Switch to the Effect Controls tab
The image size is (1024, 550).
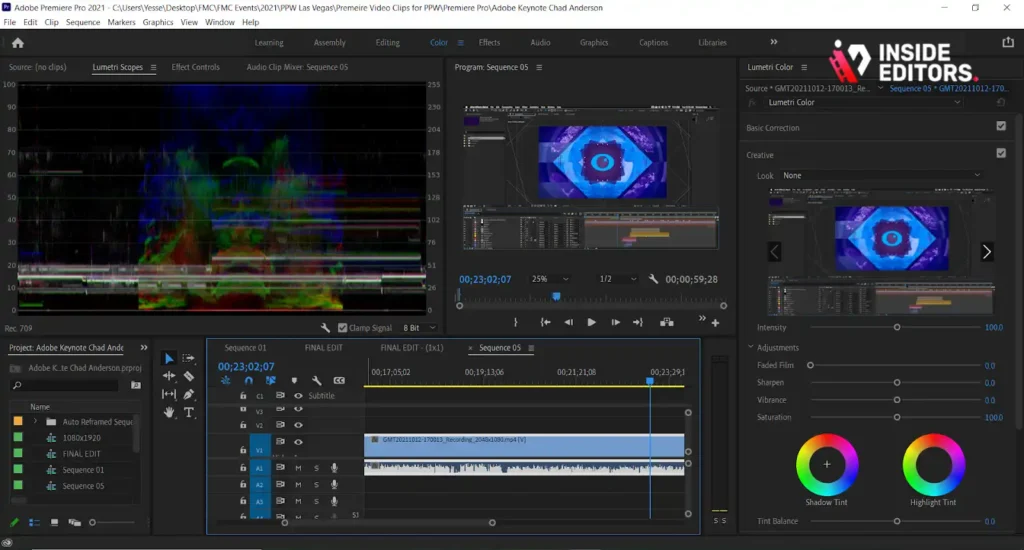(195, 67)
